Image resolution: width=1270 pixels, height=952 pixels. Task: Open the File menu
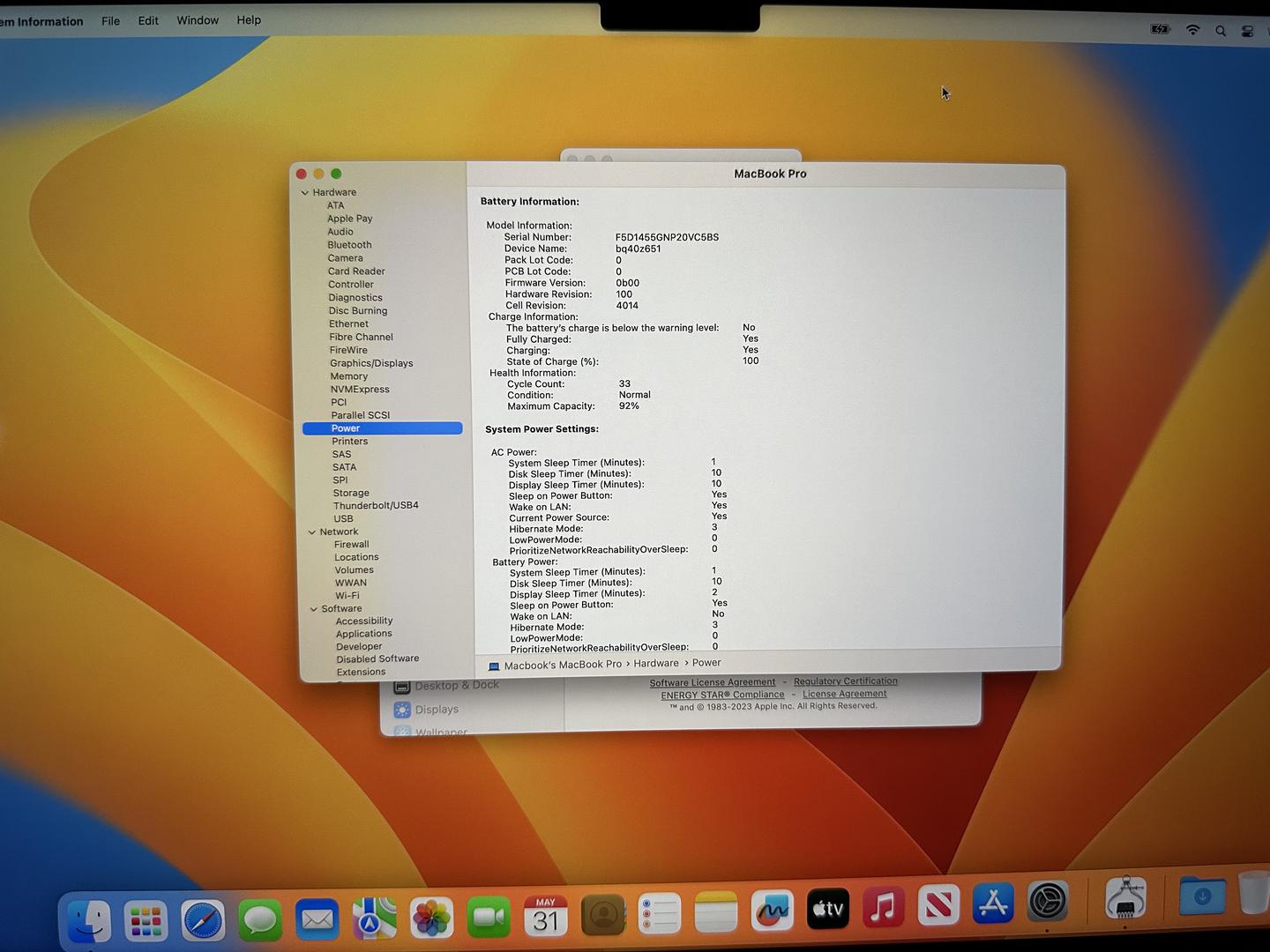pyautogui.click(x=110, y=21)
